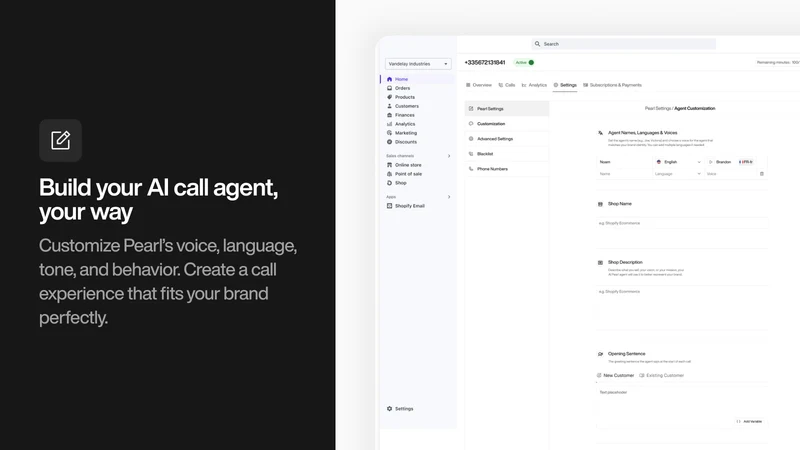Click the magnifier icon in Search
Screen dimensions: 800x450
[537, 44]
